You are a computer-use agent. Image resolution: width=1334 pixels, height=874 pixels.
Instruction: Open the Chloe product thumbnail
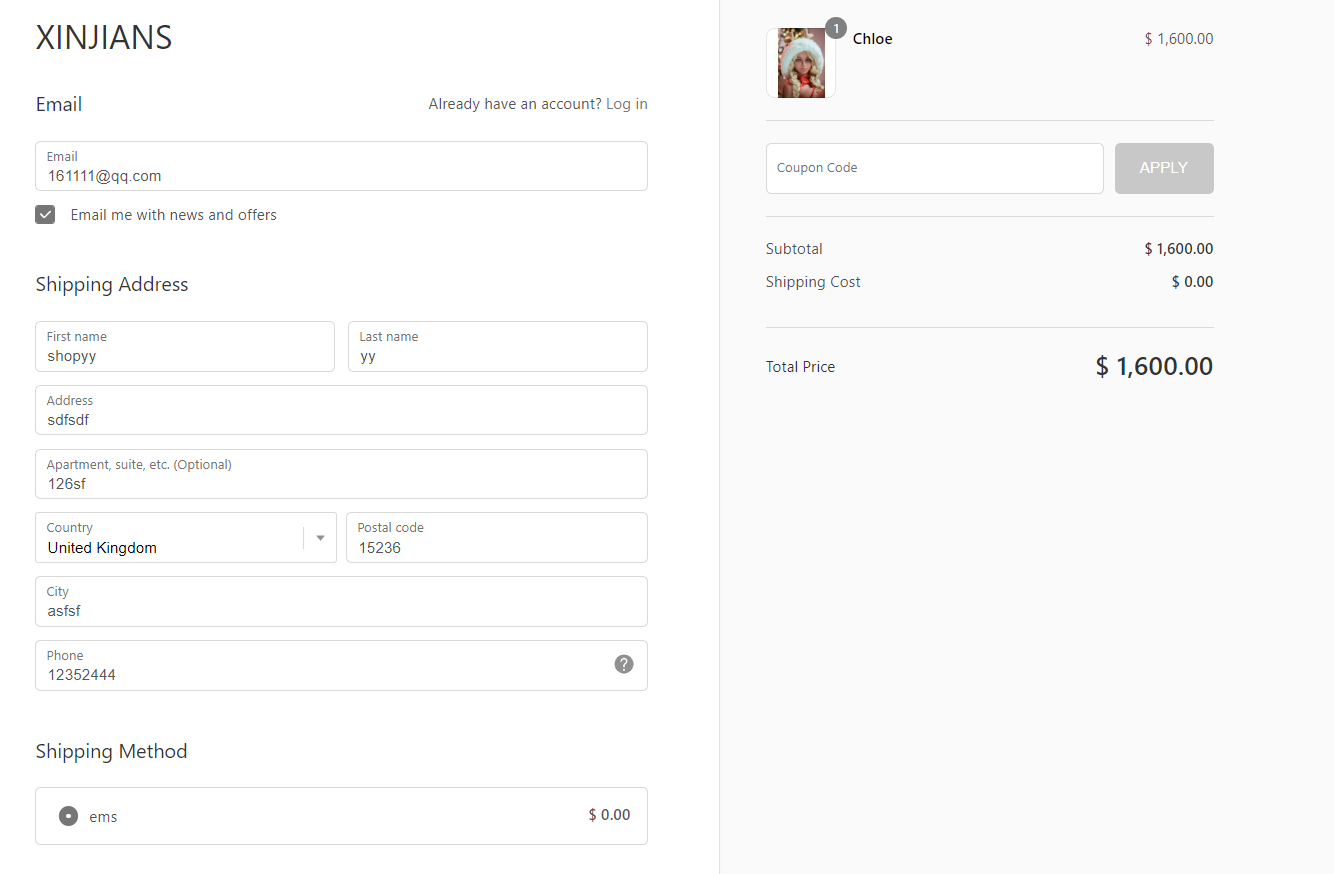(801, 63)
